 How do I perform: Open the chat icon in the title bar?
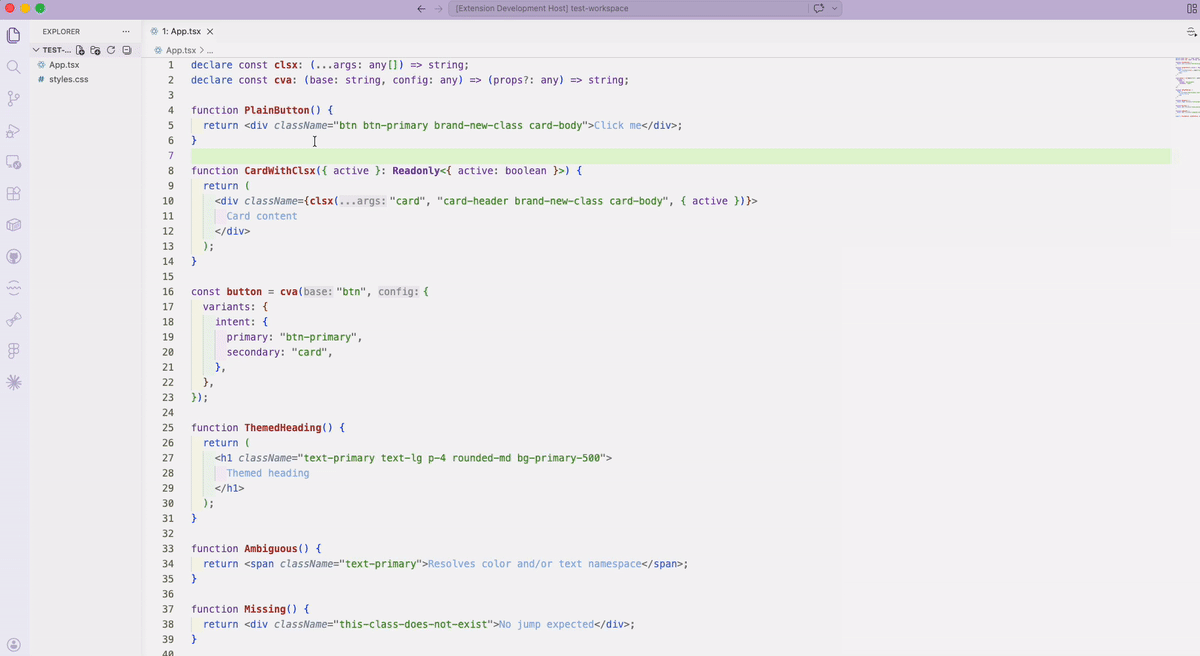(x=818, y=8)
